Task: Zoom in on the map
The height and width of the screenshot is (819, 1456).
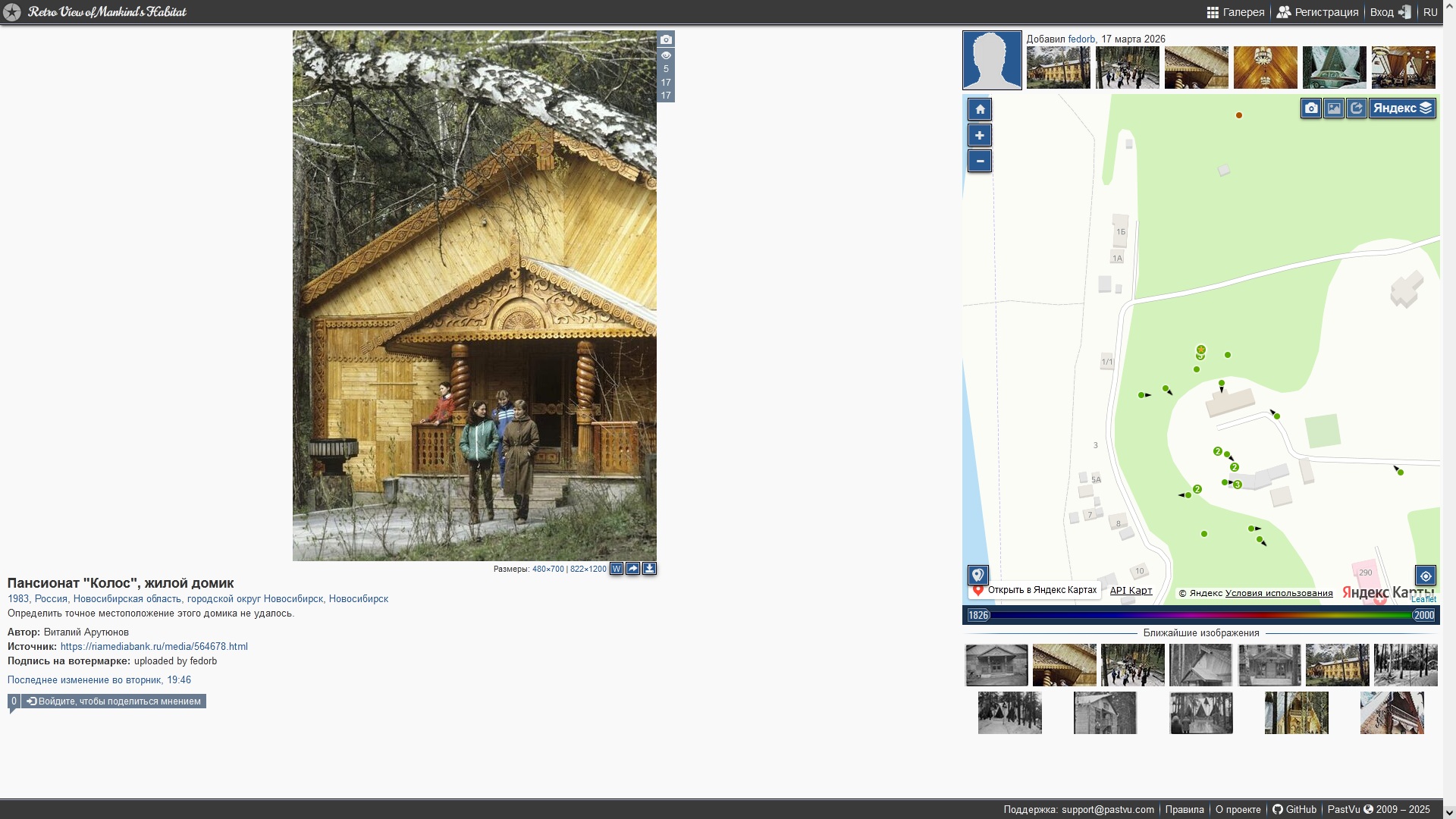Action: point(980,135)
